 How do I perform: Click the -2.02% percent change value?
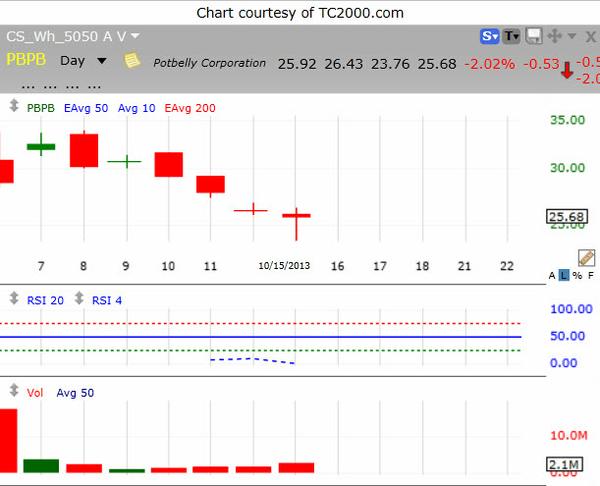click(489, 64)
